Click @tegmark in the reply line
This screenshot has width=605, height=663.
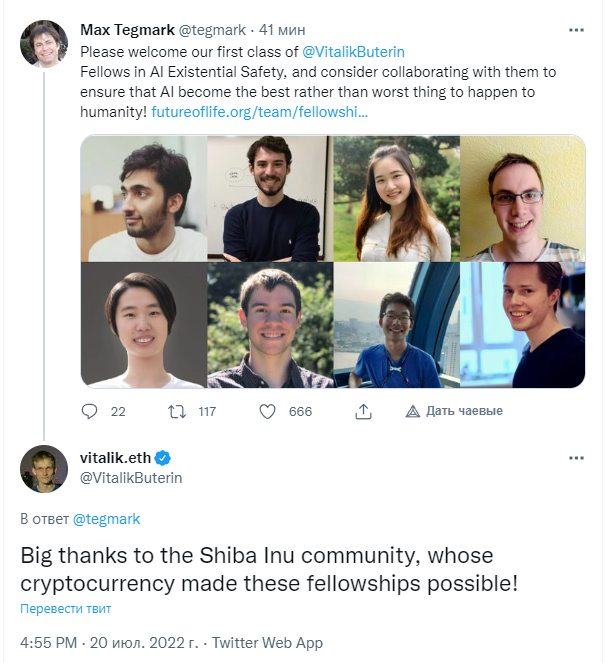(106, 519)
